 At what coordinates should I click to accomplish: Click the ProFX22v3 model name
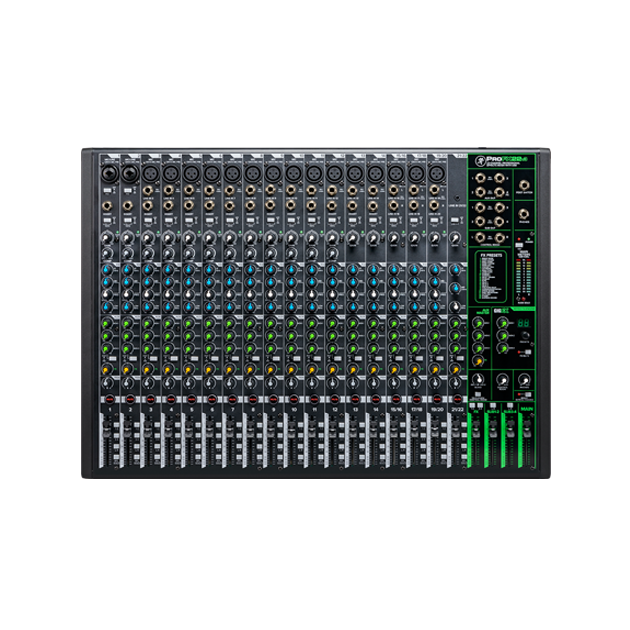[507, 159]
